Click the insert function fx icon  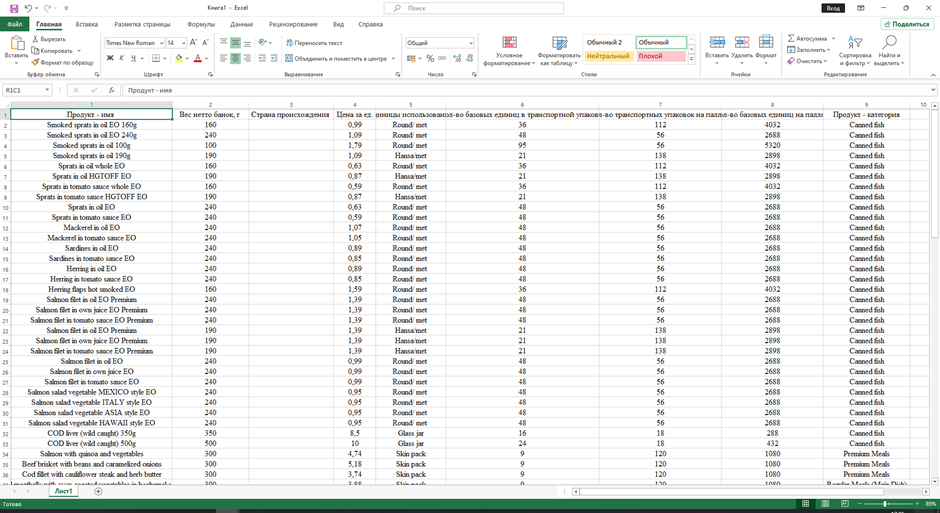pyautogui.click(x=111, y=90)
